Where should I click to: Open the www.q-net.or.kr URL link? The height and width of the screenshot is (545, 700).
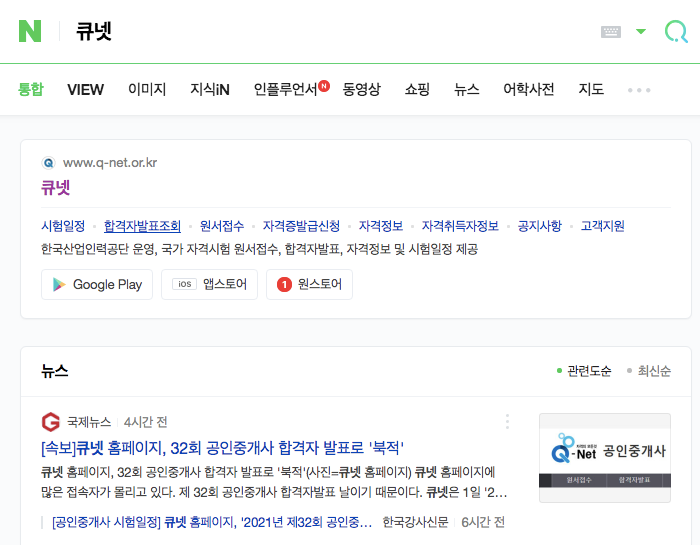(110, 163)
